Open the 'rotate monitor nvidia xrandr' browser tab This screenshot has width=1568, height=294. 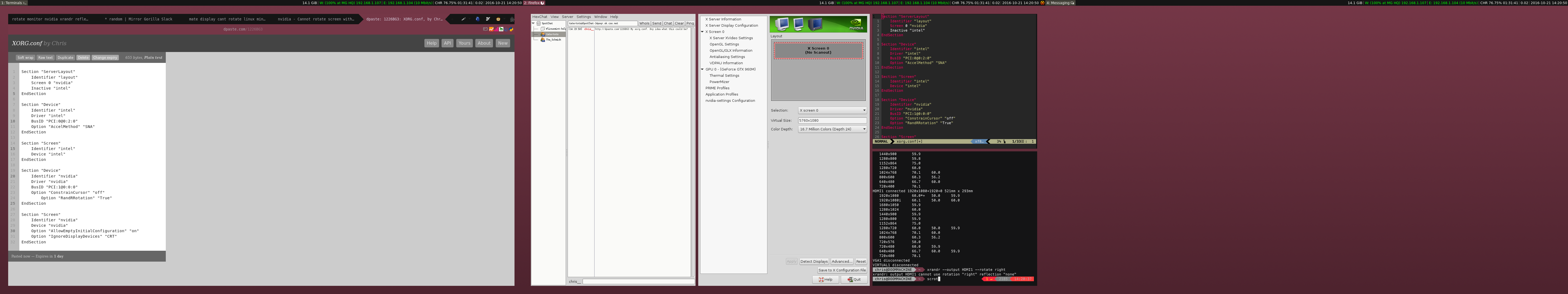tap(50, 19)
